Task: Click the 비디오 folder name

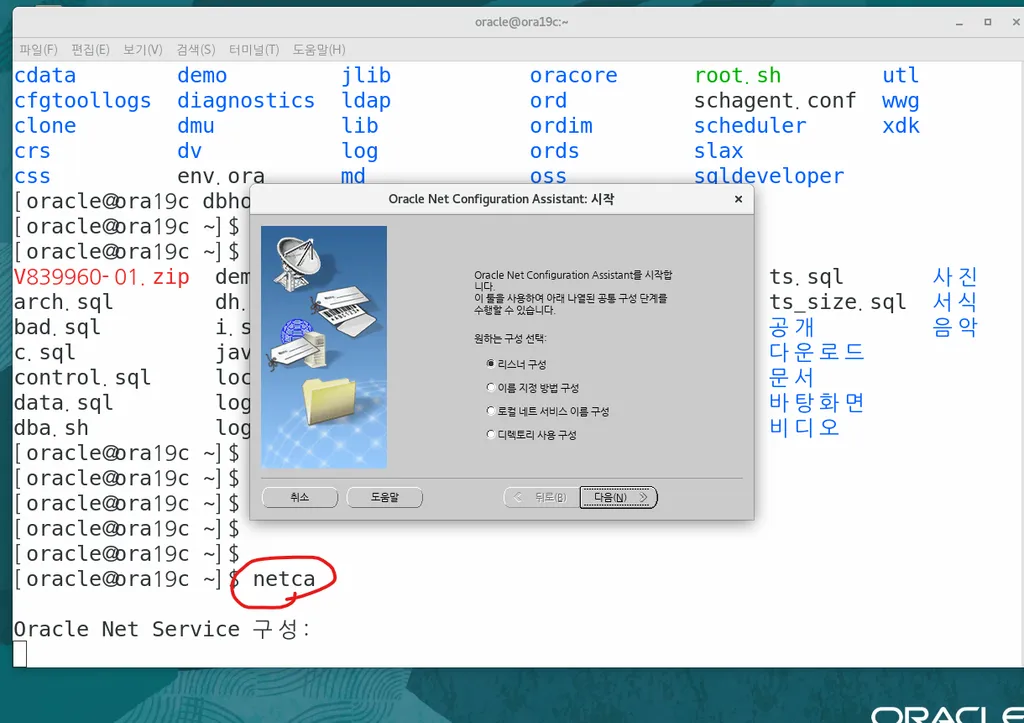Action: (x=804, y=428)
